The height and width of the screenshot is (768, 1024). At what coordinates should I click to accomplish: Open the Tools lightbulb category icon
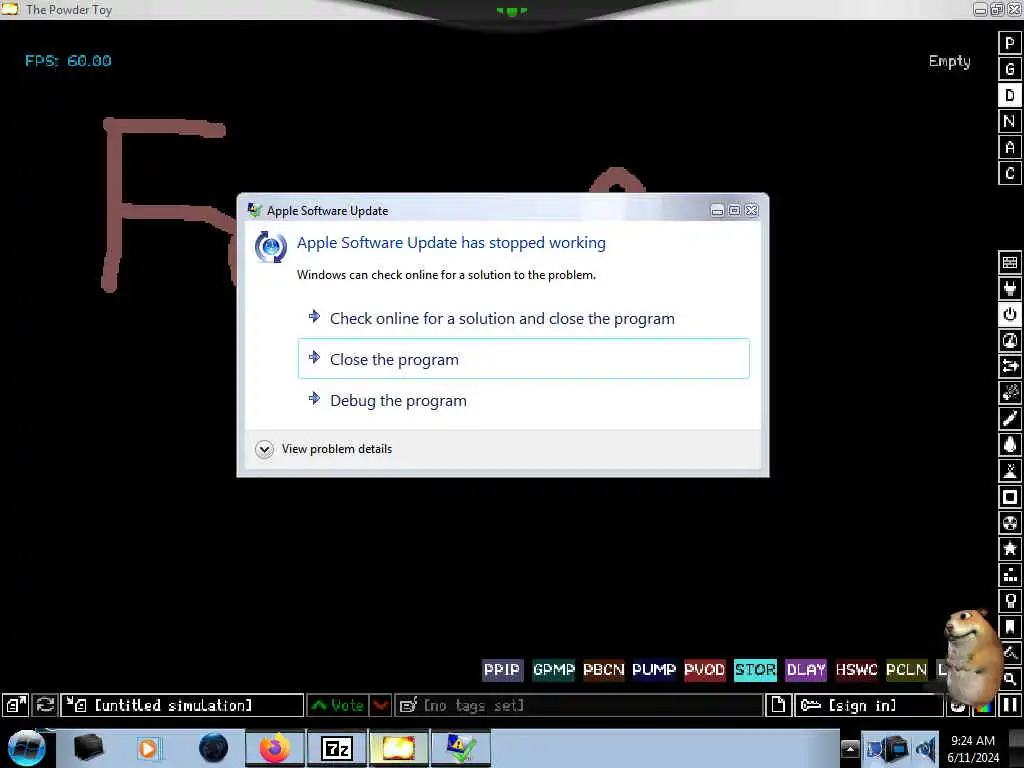click(x=1010, y=601)
